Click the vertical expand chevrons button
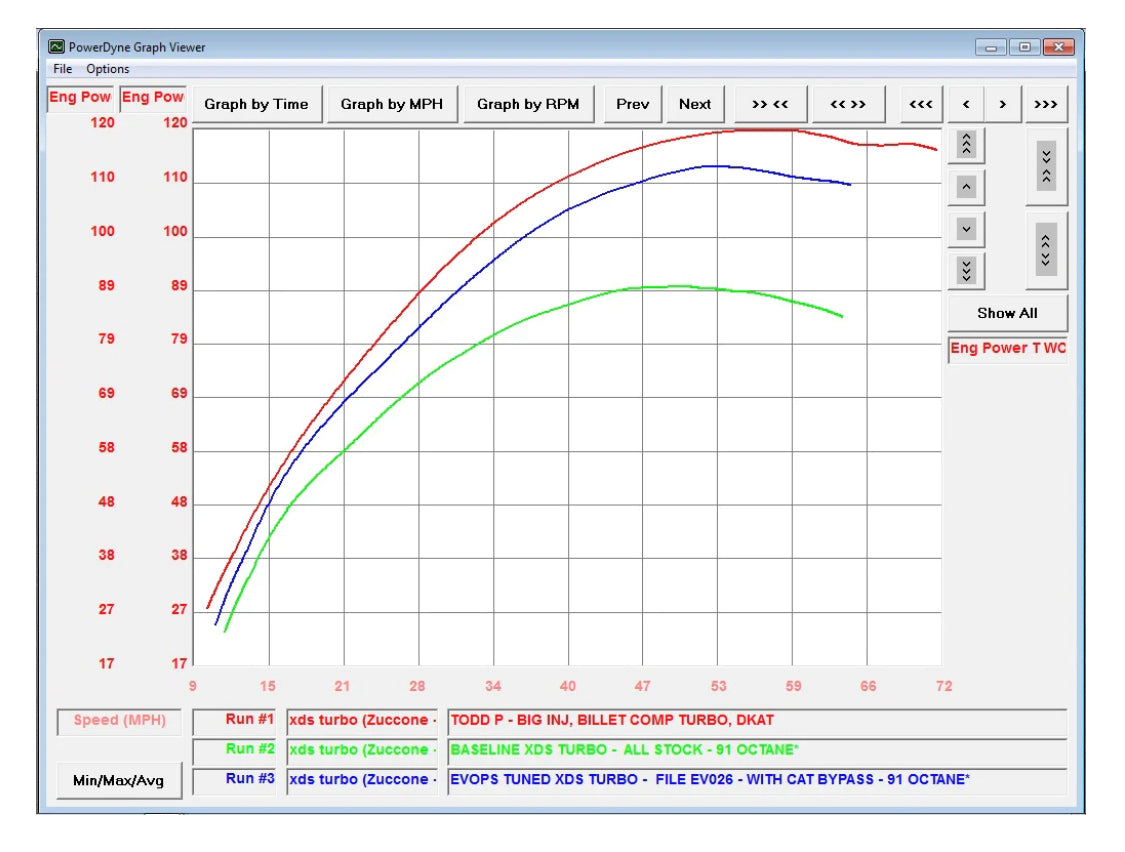The height and width of the screenshot is (852, 1125). pyautogui.click(x=1046, y=249)
